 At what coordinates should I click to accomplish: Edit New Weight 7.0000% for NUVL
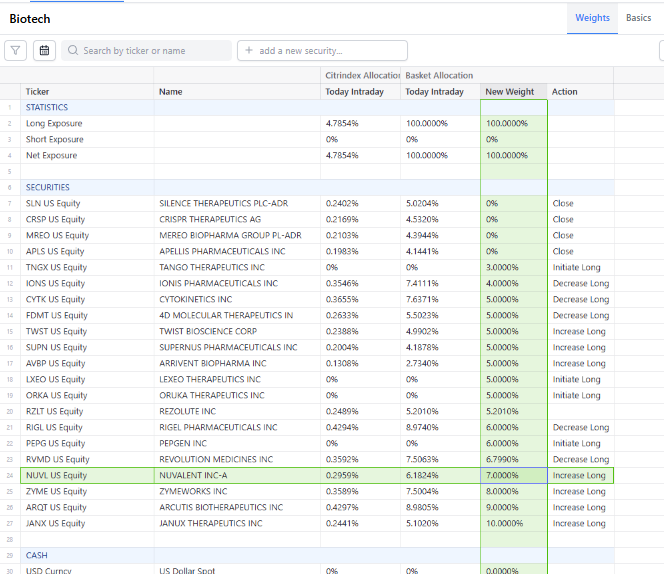click(514, 475)
